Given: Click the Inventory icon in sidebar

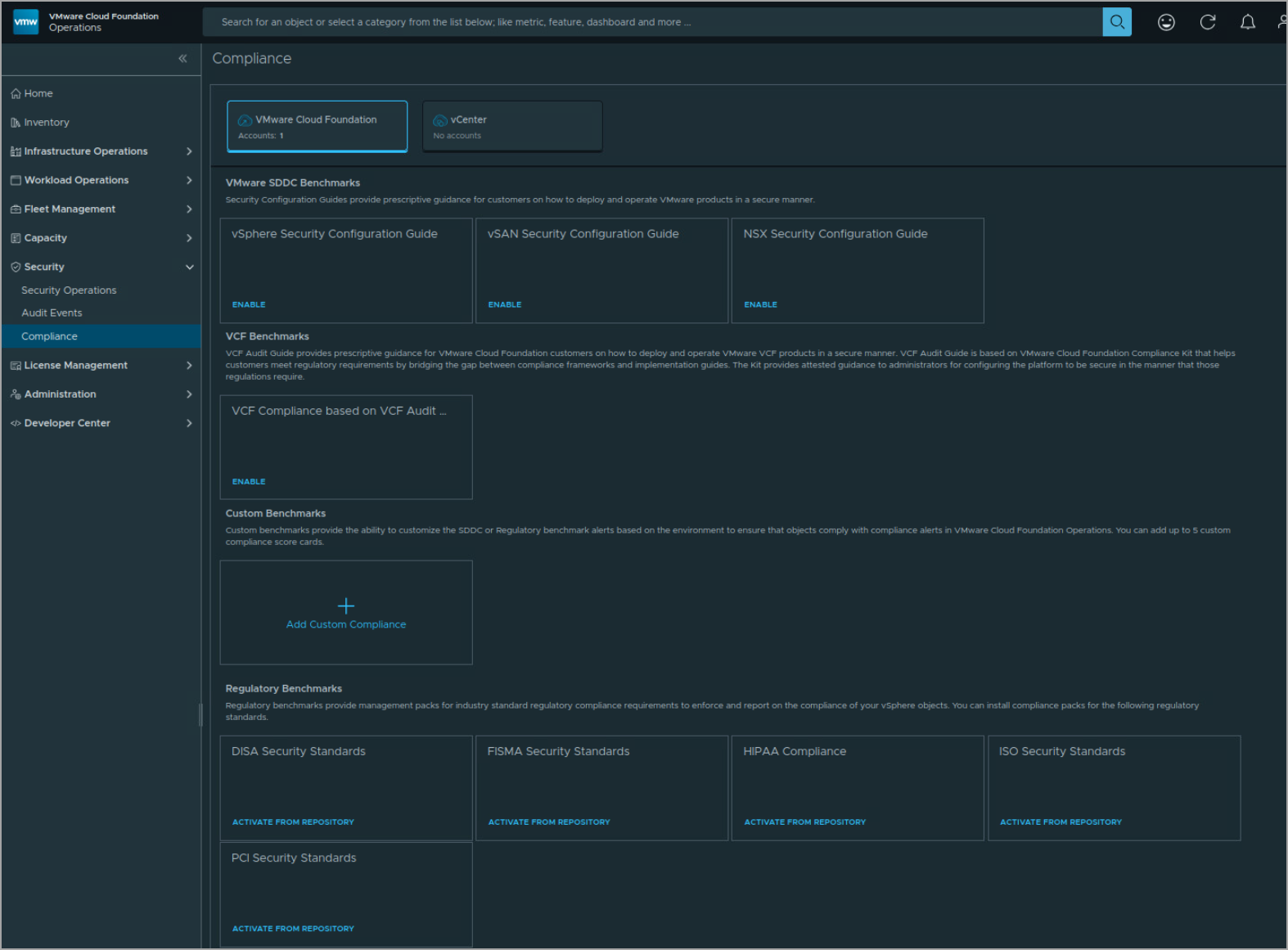Looking at the screenshot, I should pyautogui.click(x=16, y=123).
